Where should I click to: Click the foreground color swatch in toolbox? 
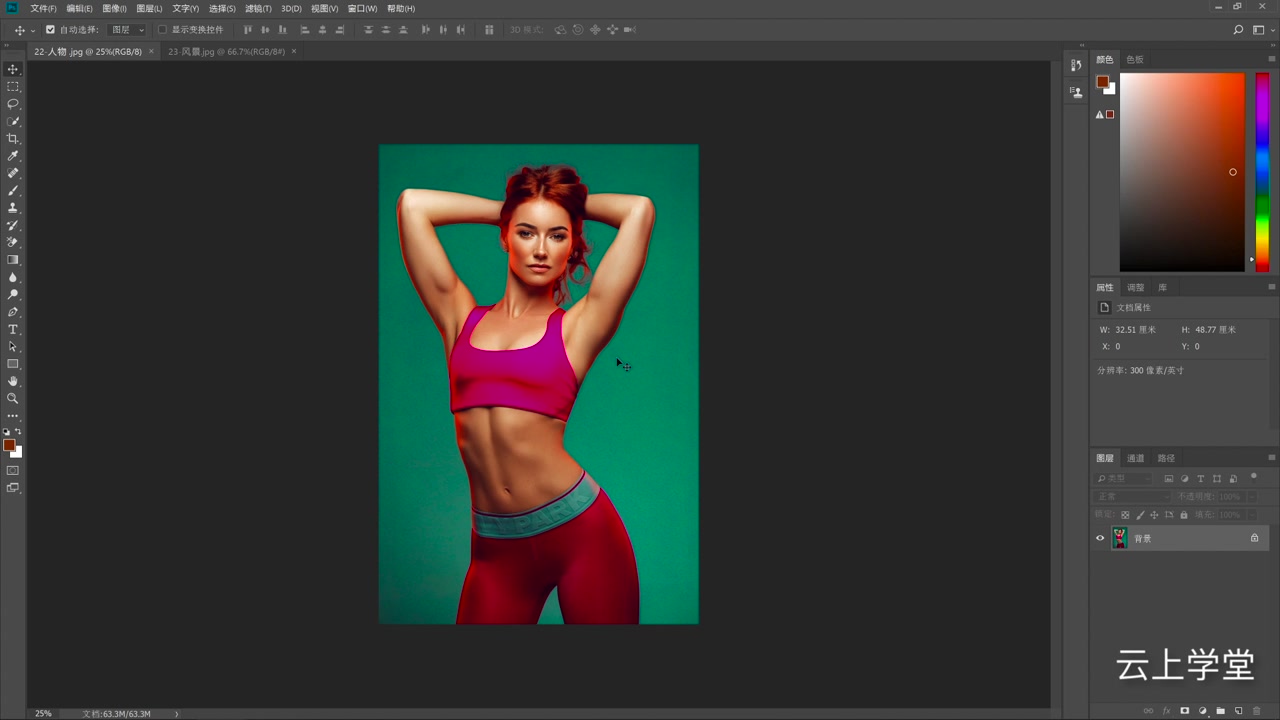[9, 445]
